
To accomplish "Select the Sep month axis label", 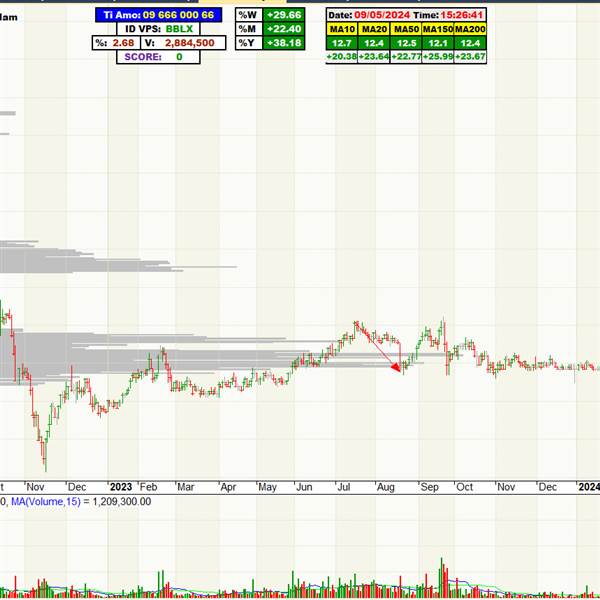I will point(429,487).
